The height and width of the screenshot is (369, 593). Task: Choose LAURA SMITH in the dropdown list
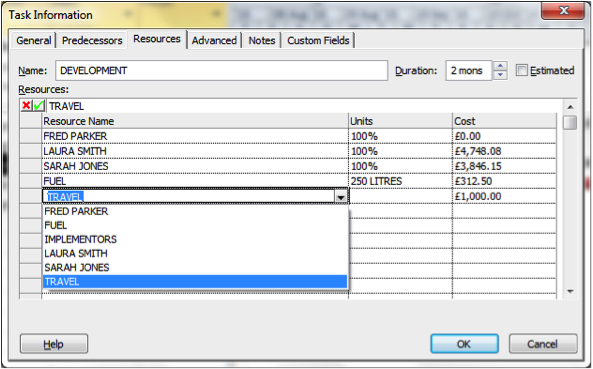pos(195,253)
